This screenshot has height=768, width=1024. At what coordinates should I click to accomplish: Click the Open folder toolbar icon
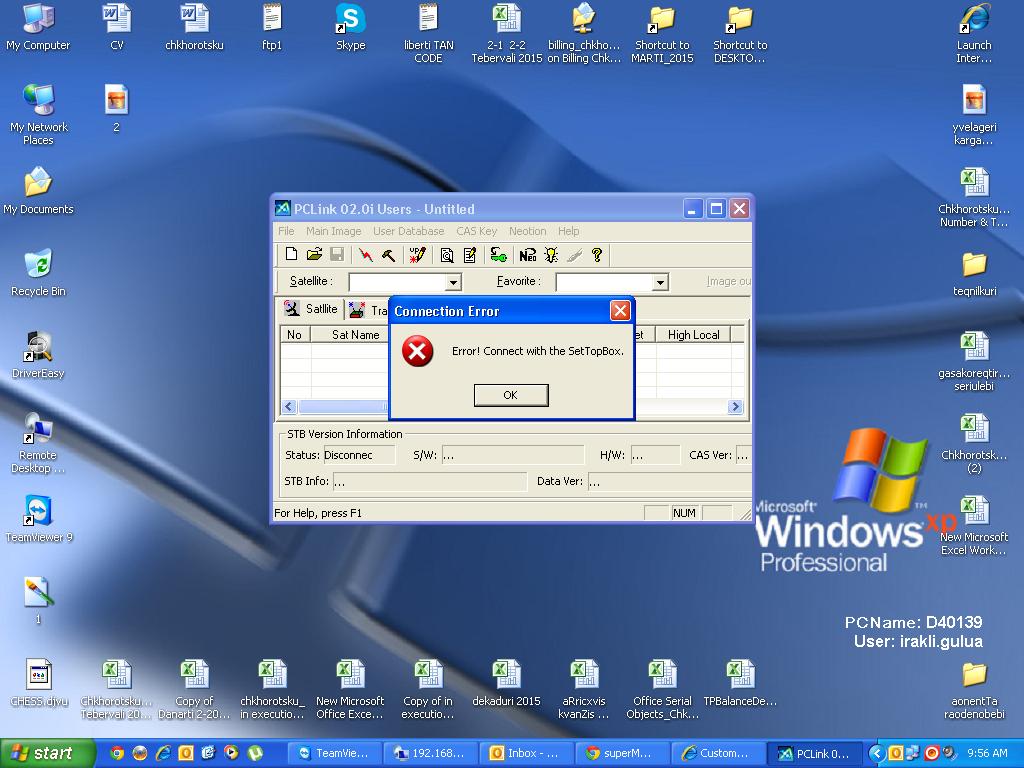tap(314, 255)
